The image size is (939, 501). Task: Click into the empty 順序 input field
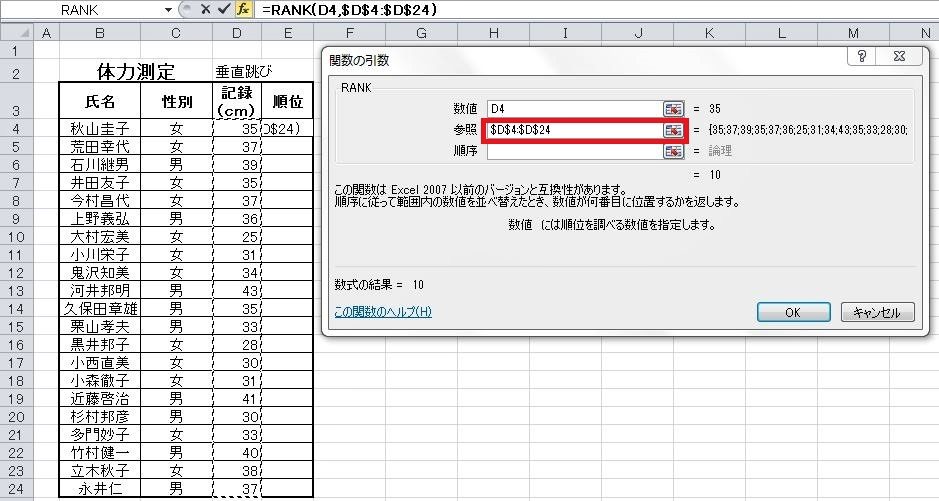(x=573, y=151)
